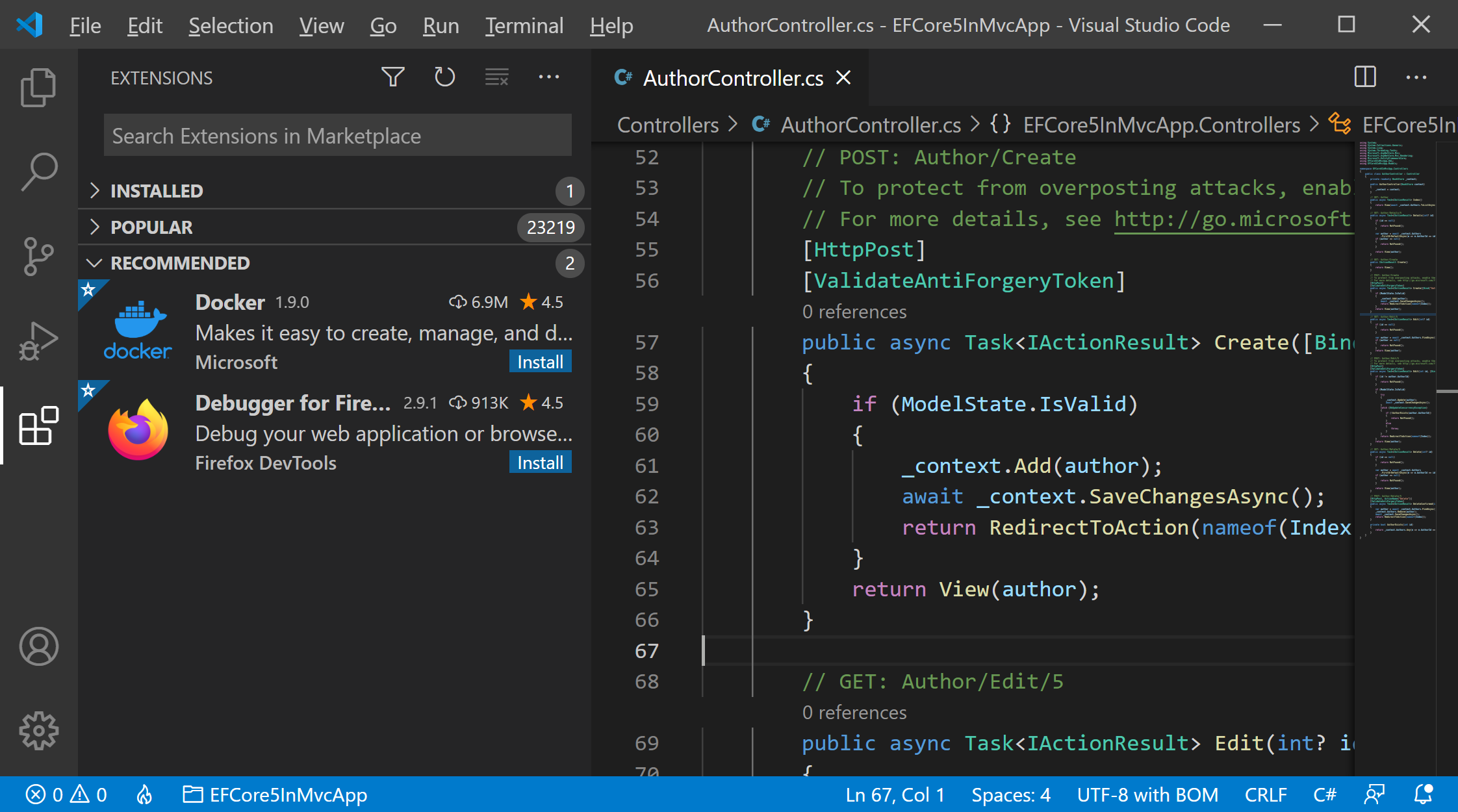Open notifications bell in status bar
Viewport: 1458px width, 812px height.
(x=1423, y=794)
